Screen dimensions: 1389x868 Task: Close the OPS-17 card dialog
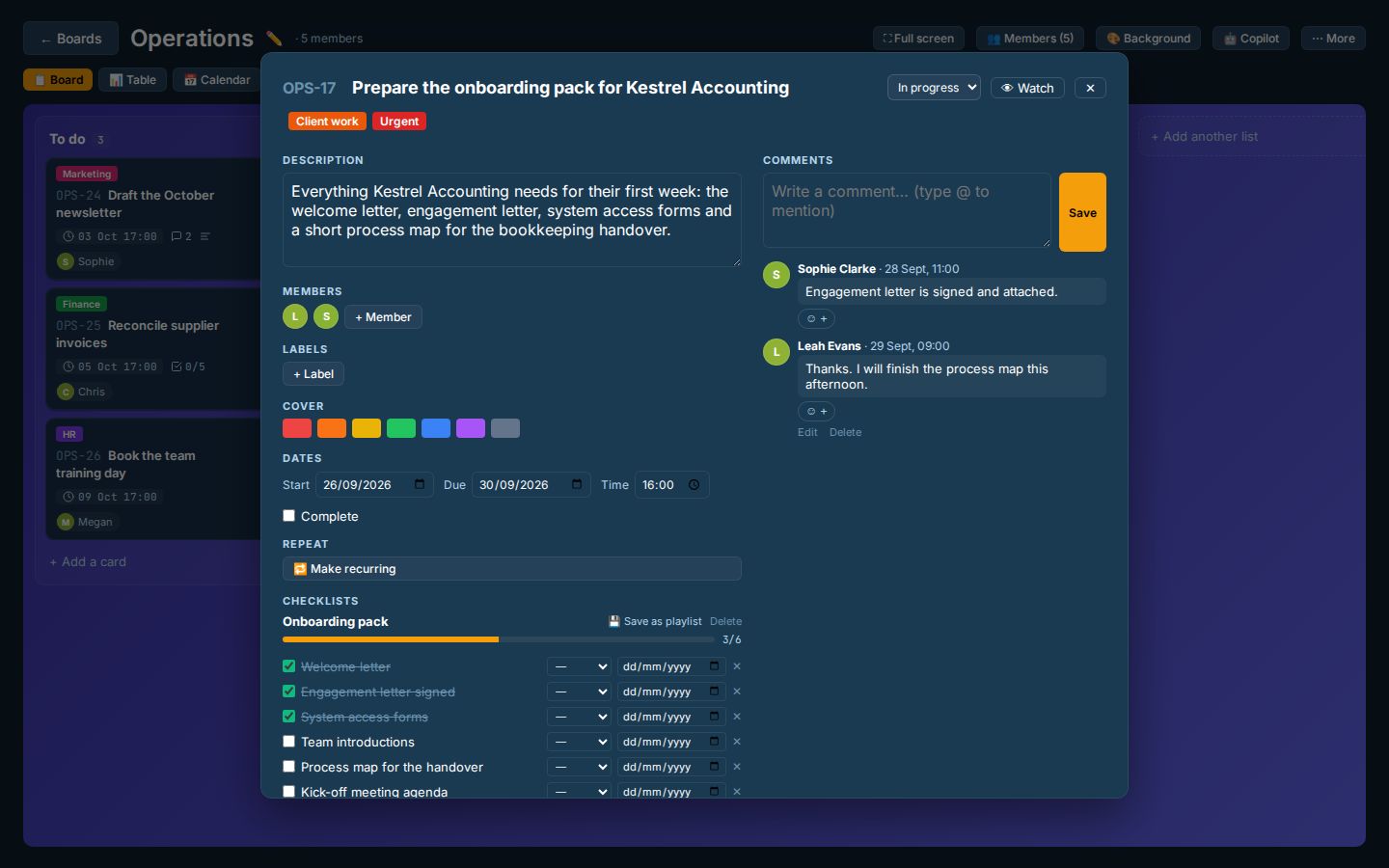(x=1090, y=88)
